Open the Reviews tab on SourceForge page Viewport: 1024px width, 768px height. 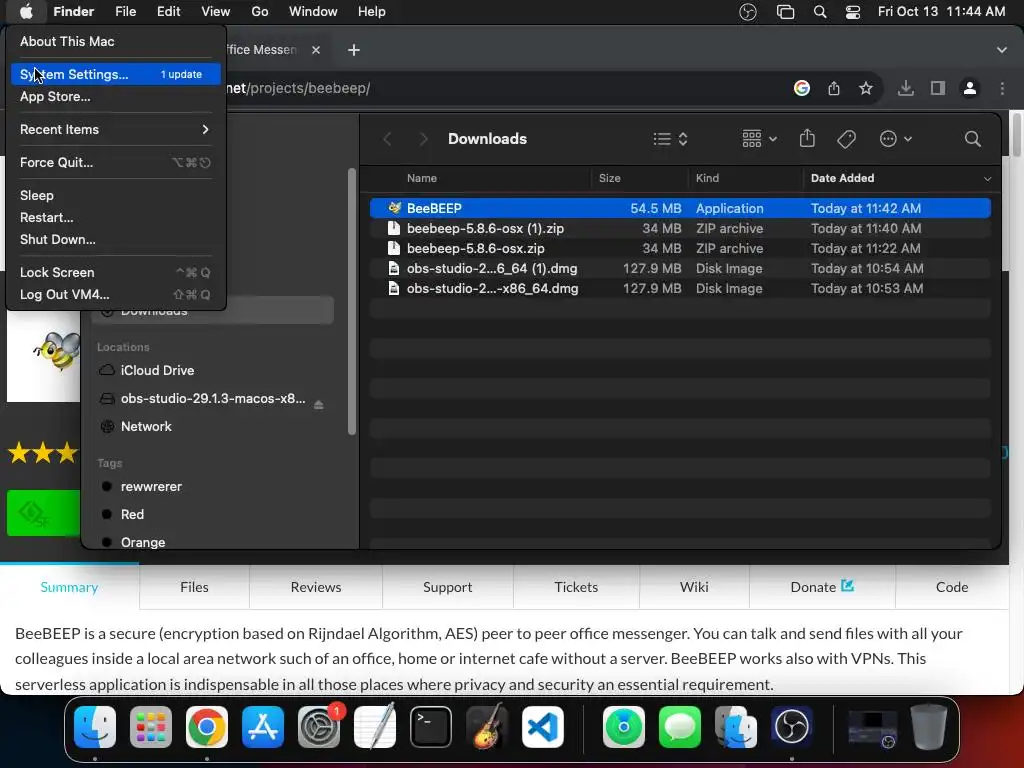(316, 587)
